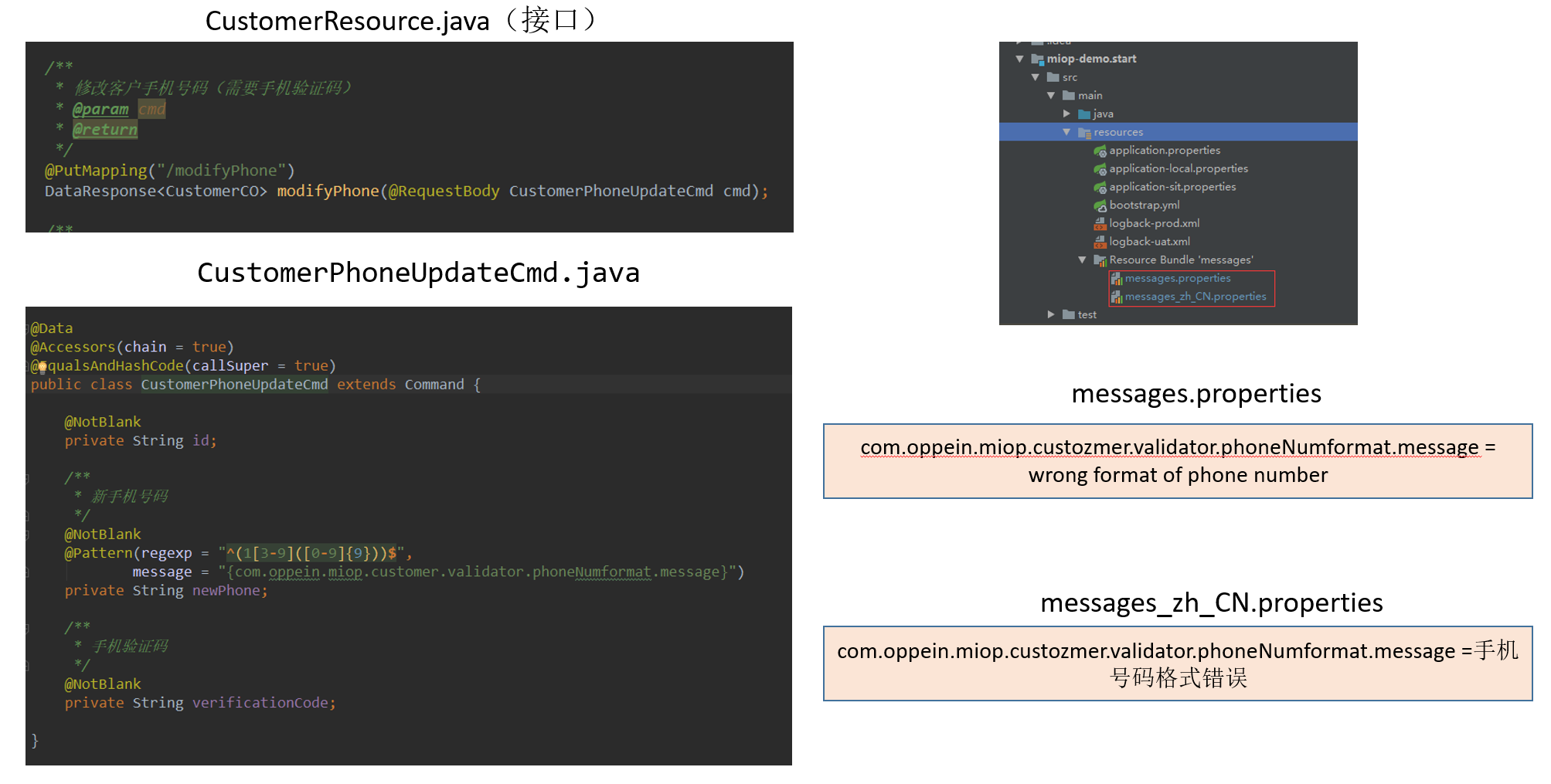This screenshot has height=784, width=1551.
Task: Click the lightbulb intention icon on @EqualsAndHashCode line
Action: [x=43, y=366]
